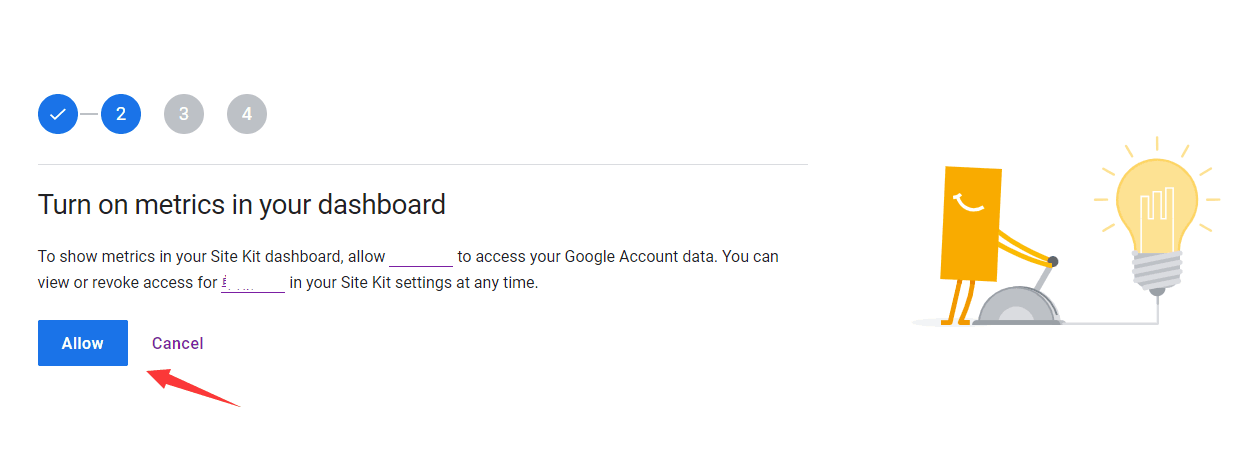Open the underlined site link after "revoke access for"
The height and width of the screenshot is (453, 1244).
[x=253, y=284]
